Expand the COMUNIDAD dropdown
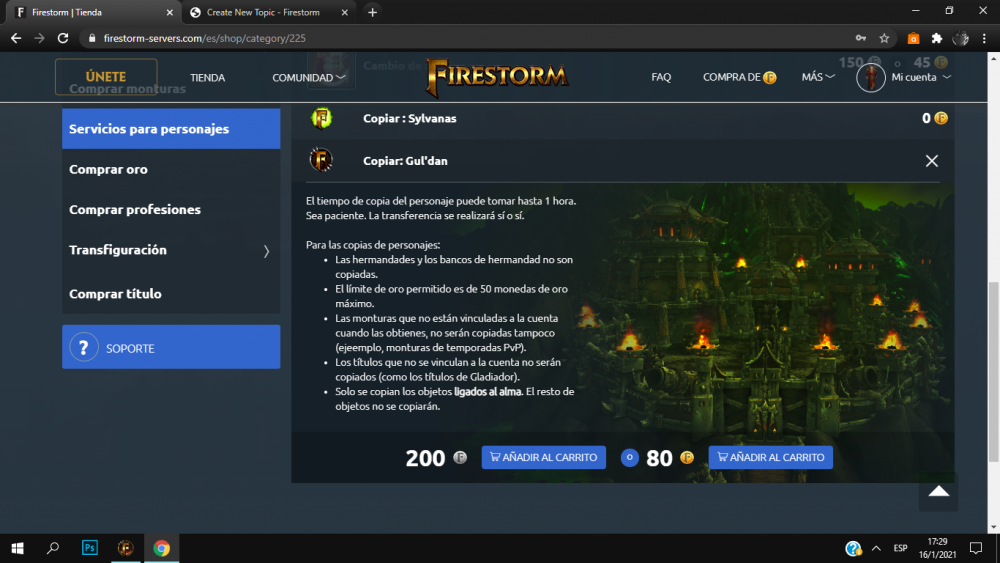 click(x=309, y=77)
